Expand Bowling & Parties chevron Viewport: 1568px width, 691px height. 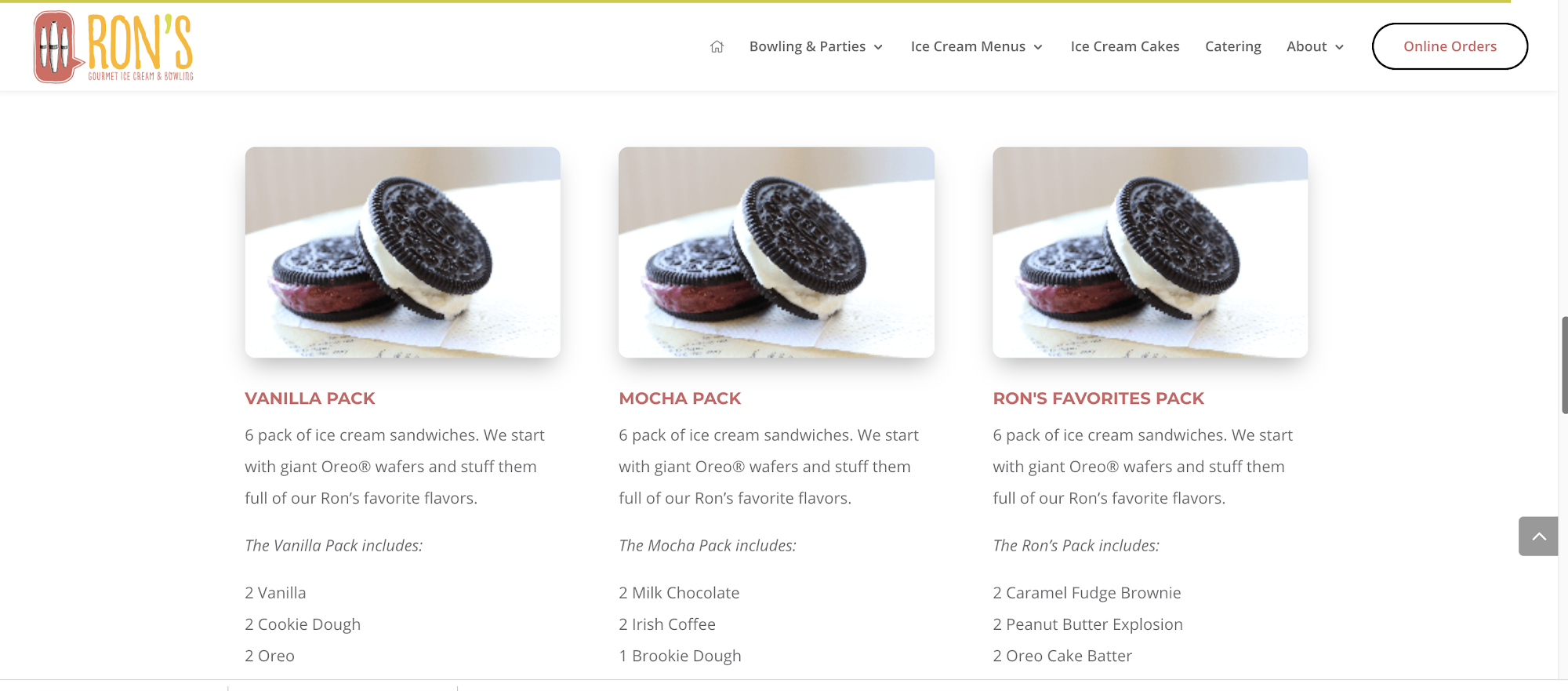878,47
